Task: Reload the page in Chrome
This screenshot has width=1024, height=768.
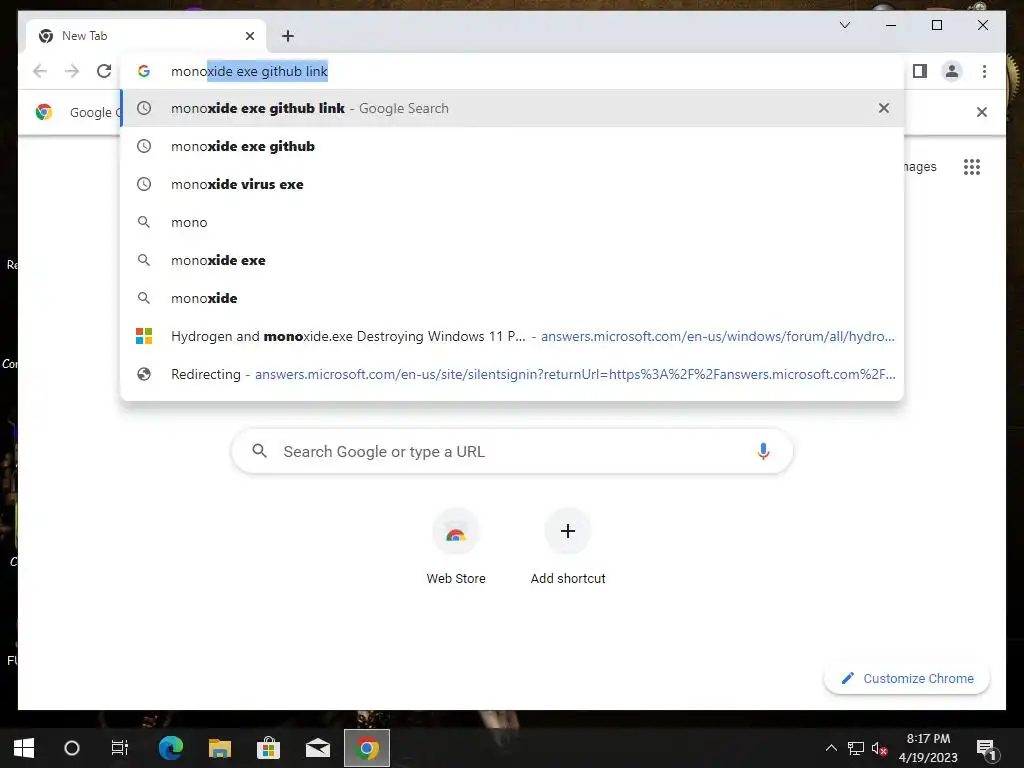Action: (x=104, y=71)
